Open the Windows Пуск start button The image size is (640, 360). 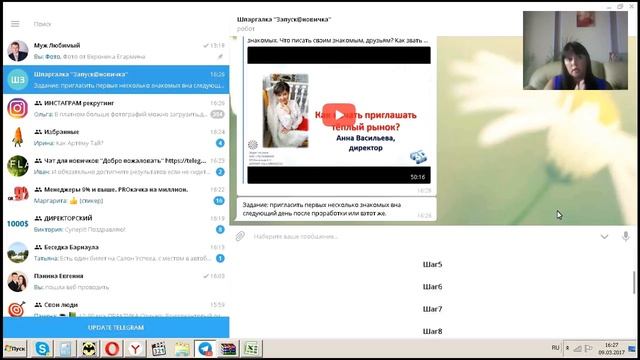pos(15,349)
